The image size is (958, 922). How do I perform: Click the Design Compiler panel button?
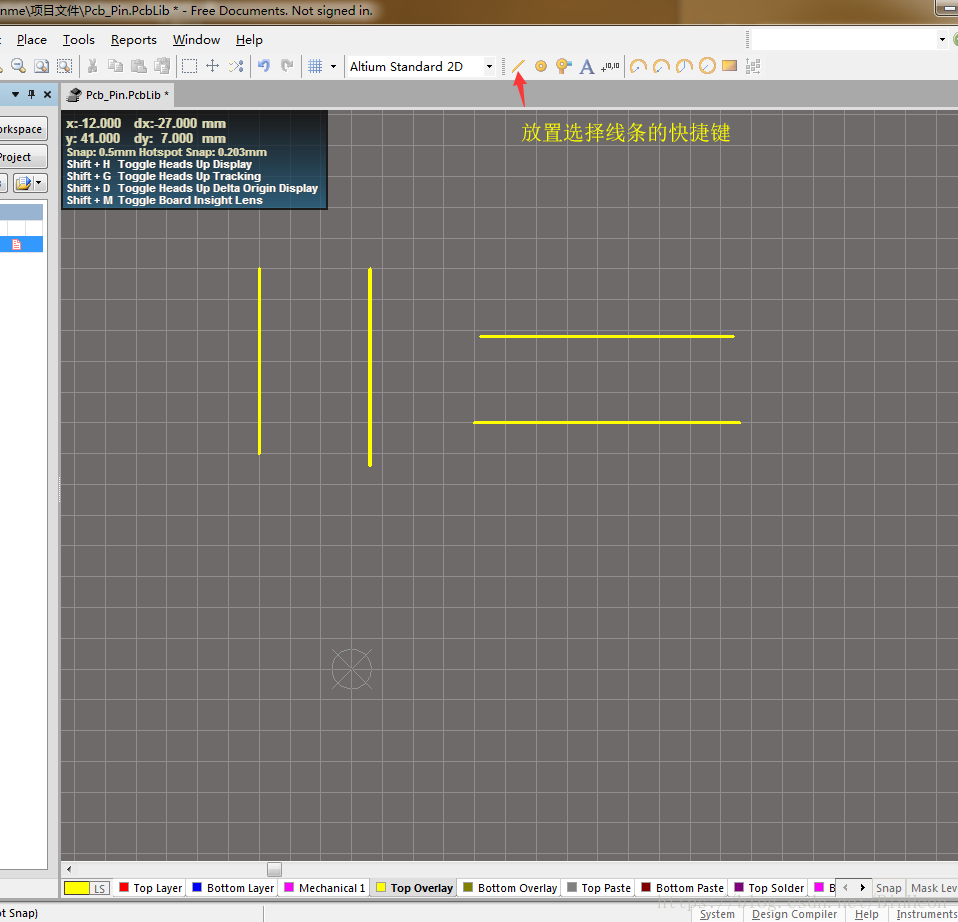point(794,914)
